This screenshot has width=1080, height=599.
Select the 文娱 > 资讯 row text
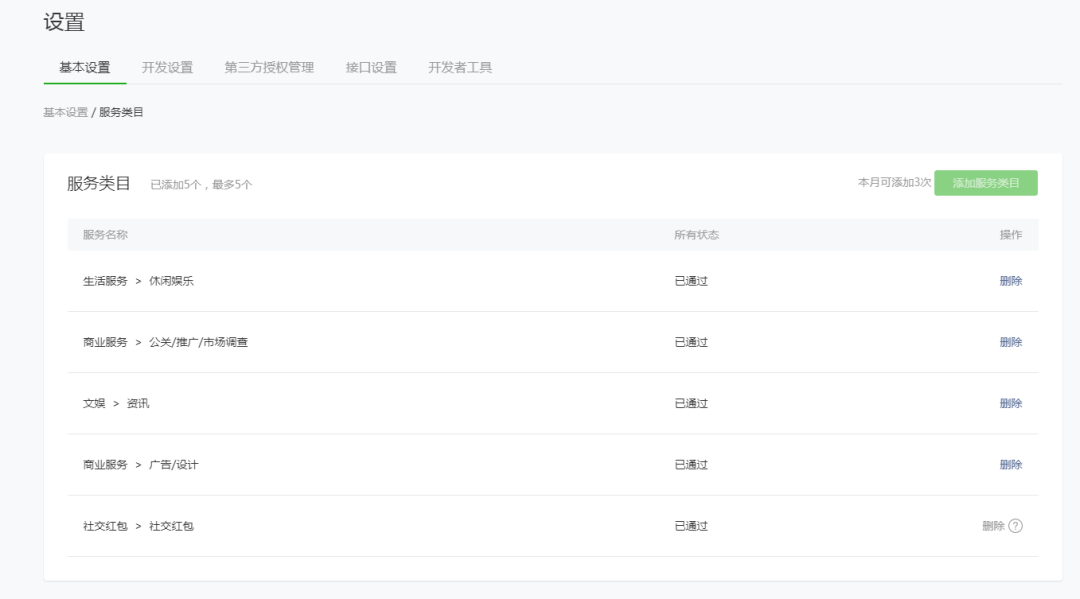[116, 403]
